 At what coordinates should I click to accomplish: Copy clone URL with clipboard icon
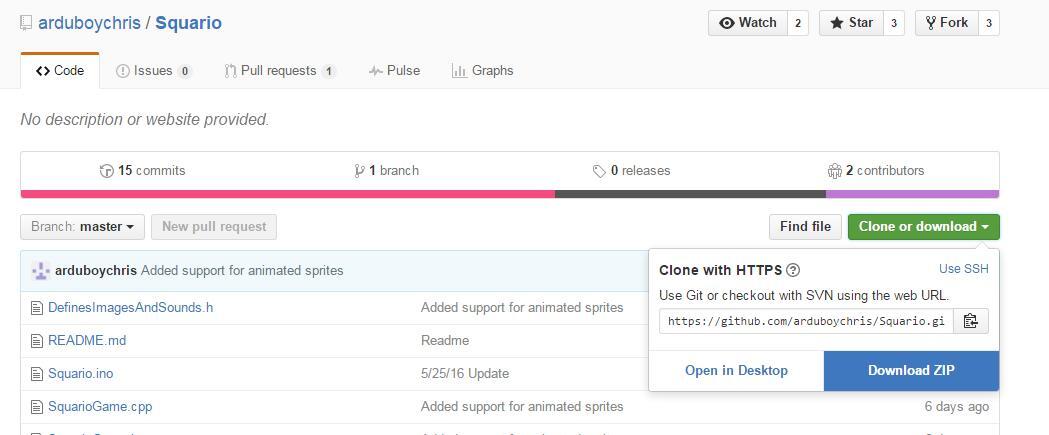[970, 321]
